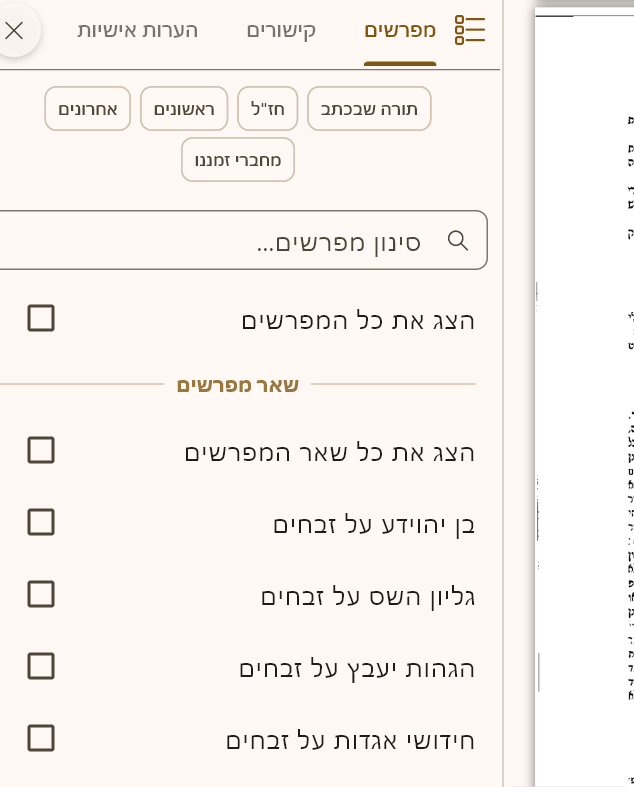The width and height of the screenshot is (634, 787).
Task: Close the commentaries side panel
Action: (14, 31)
